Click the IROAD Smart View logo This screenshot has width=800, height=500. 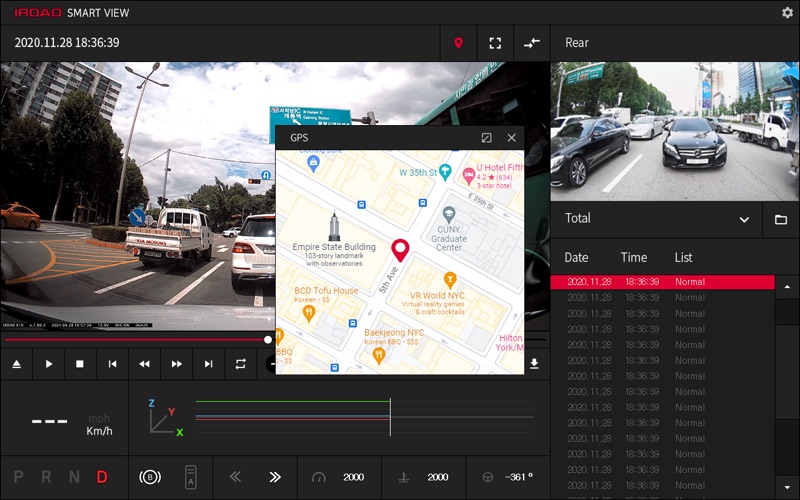(x=71, y=13)
